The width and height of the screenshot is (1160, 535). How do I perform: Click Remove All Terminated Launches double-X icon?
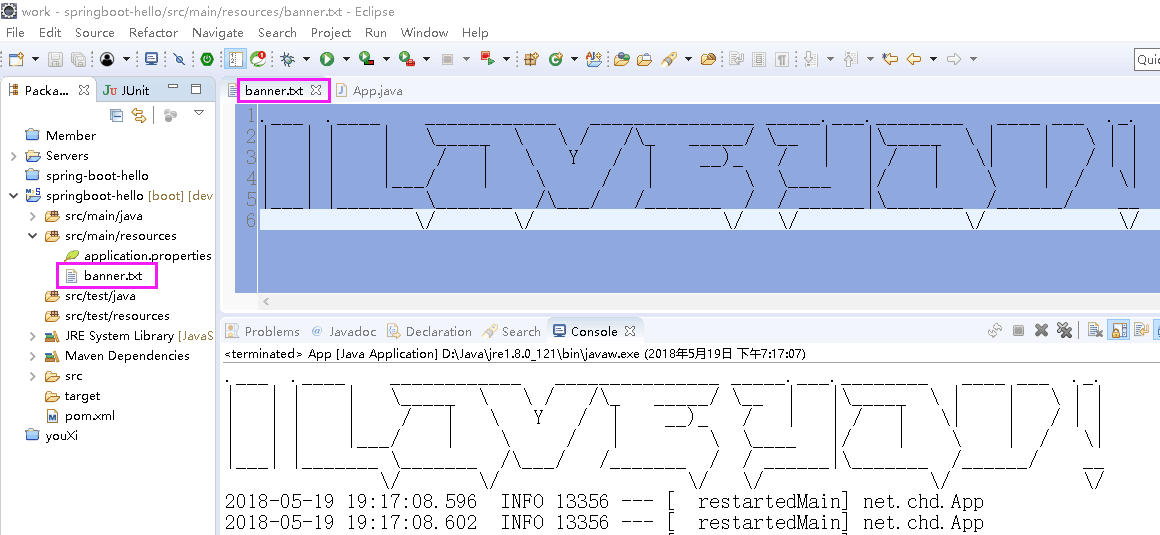(x=1064, y=330)
